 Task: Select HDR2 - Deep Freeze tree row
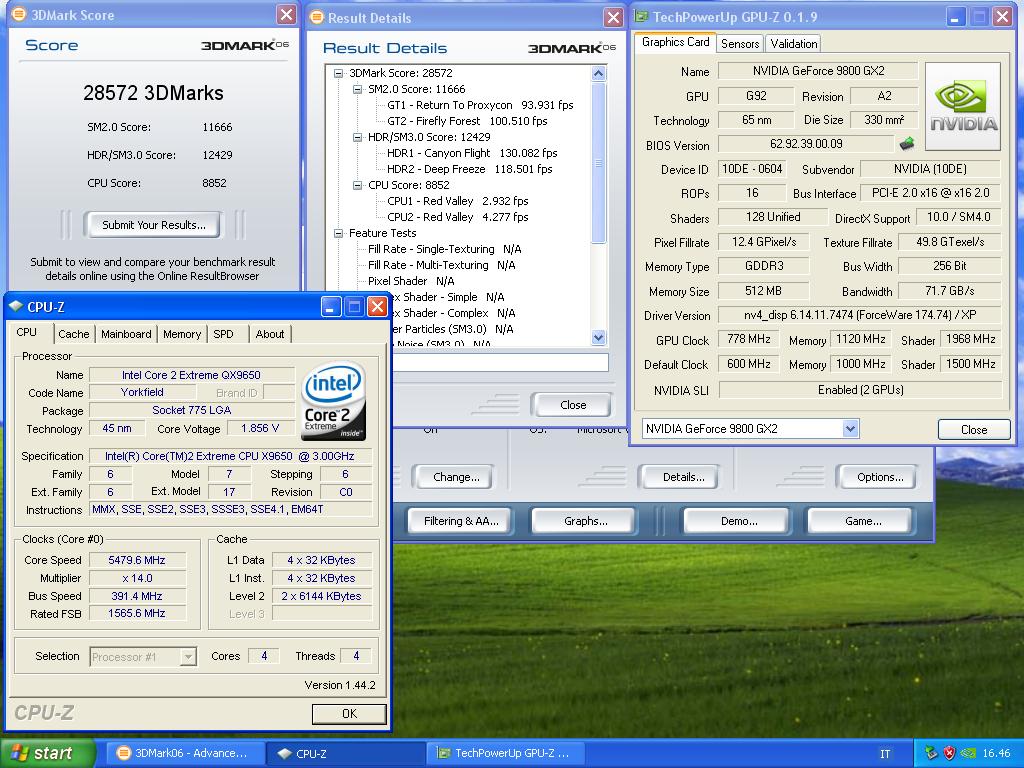click(470, 169)
